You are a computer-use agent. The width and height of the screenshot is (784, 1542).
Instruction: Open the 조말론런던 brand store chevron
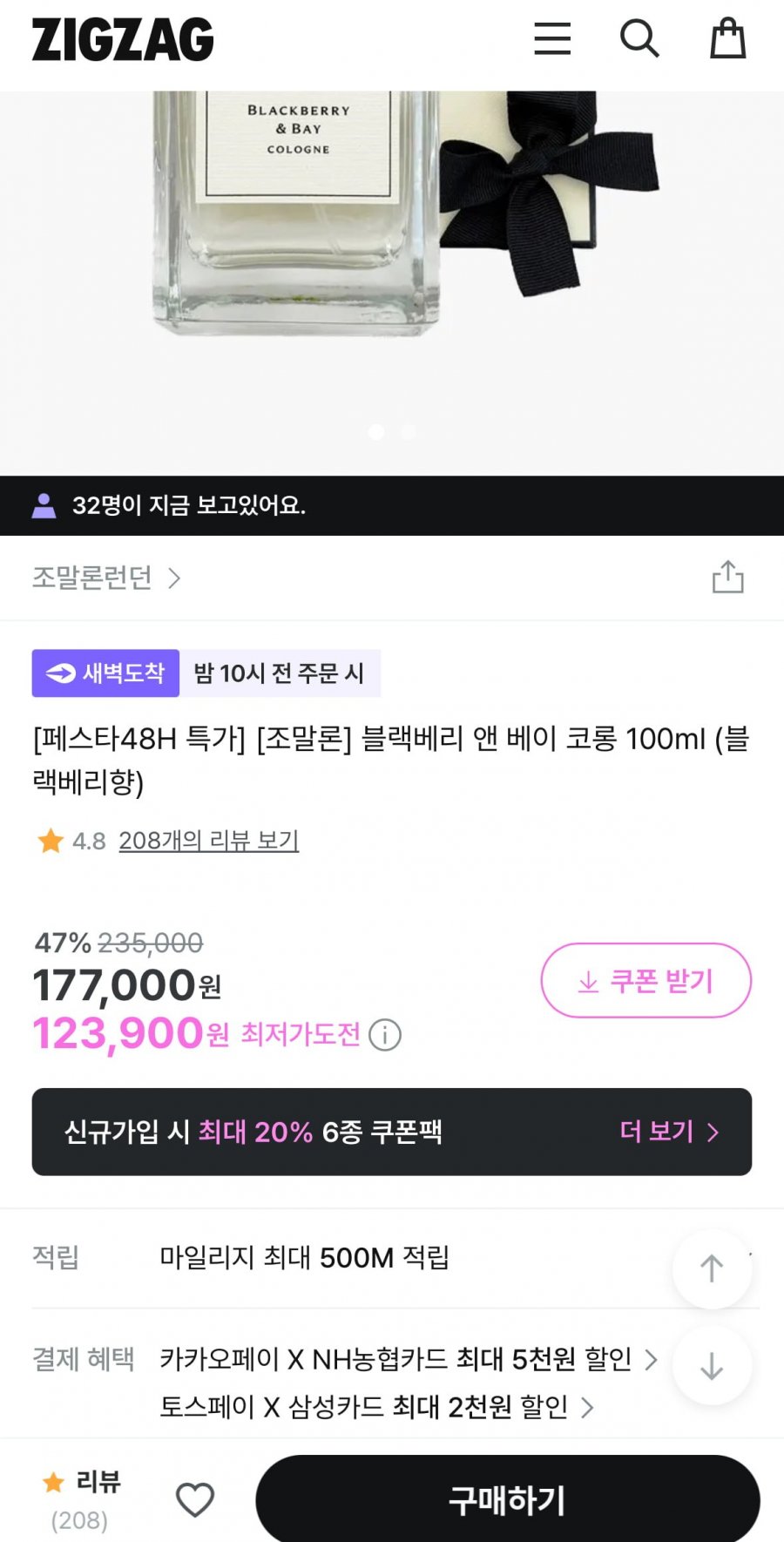[x=174, y=578]
